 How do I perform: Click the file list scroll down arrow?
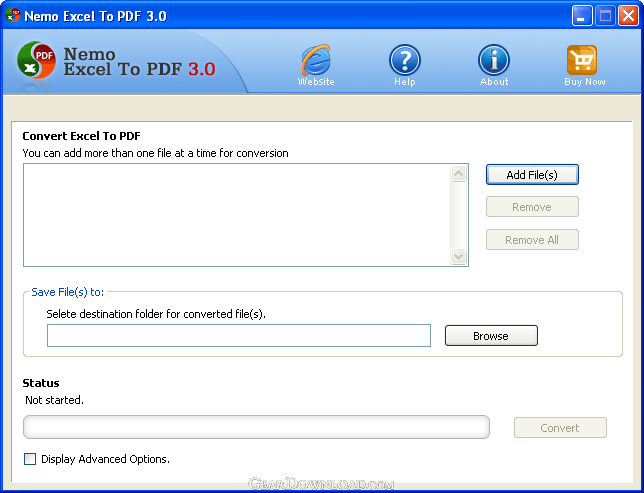point(458,256)
